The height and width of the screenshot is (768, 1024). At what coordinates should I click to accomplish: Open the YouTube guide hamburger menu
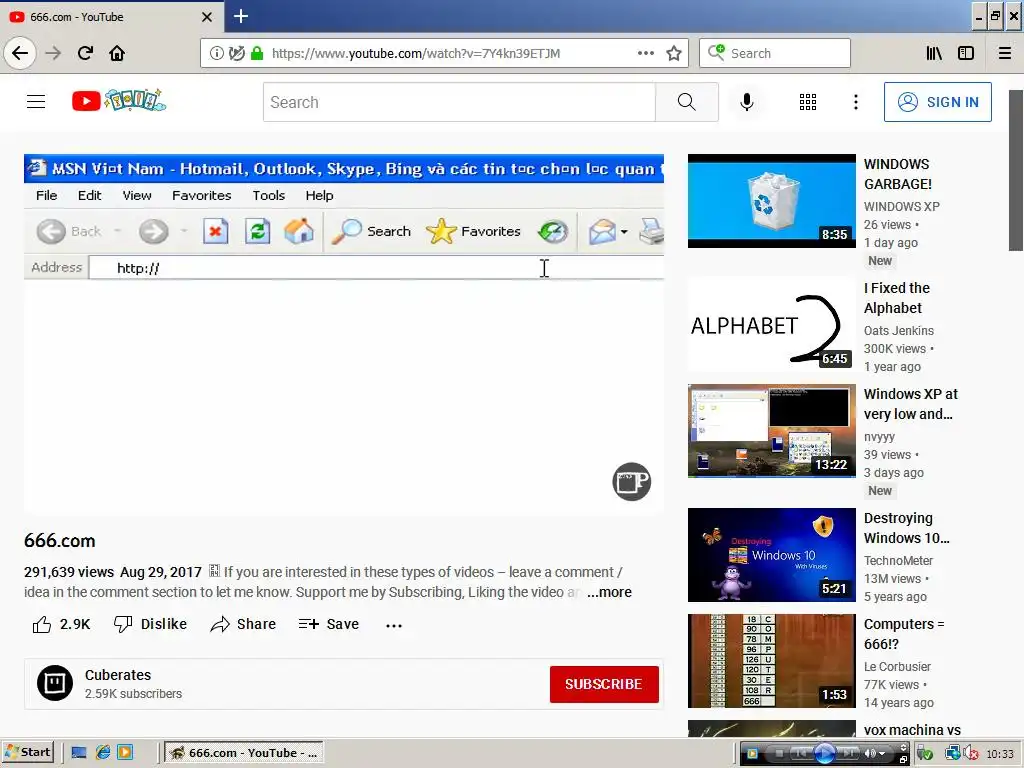pyautogui.click(x=36, y=102)
